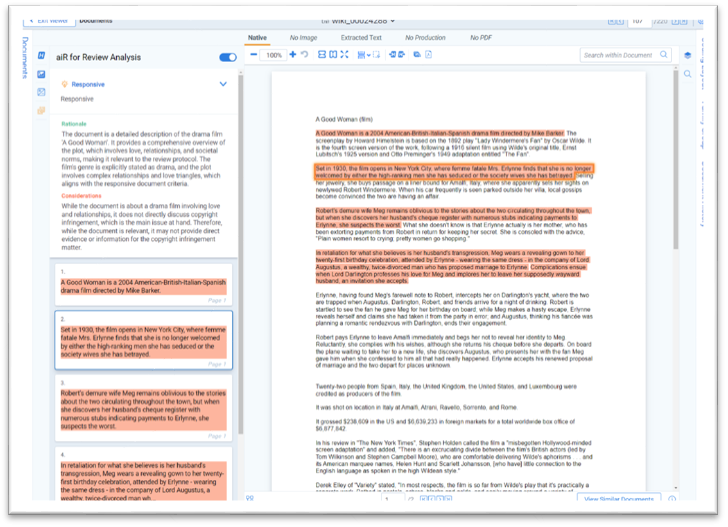
Task: Click the right sidebar search magnifier icon
Action: pyautogui.click(x=688, y=74)
